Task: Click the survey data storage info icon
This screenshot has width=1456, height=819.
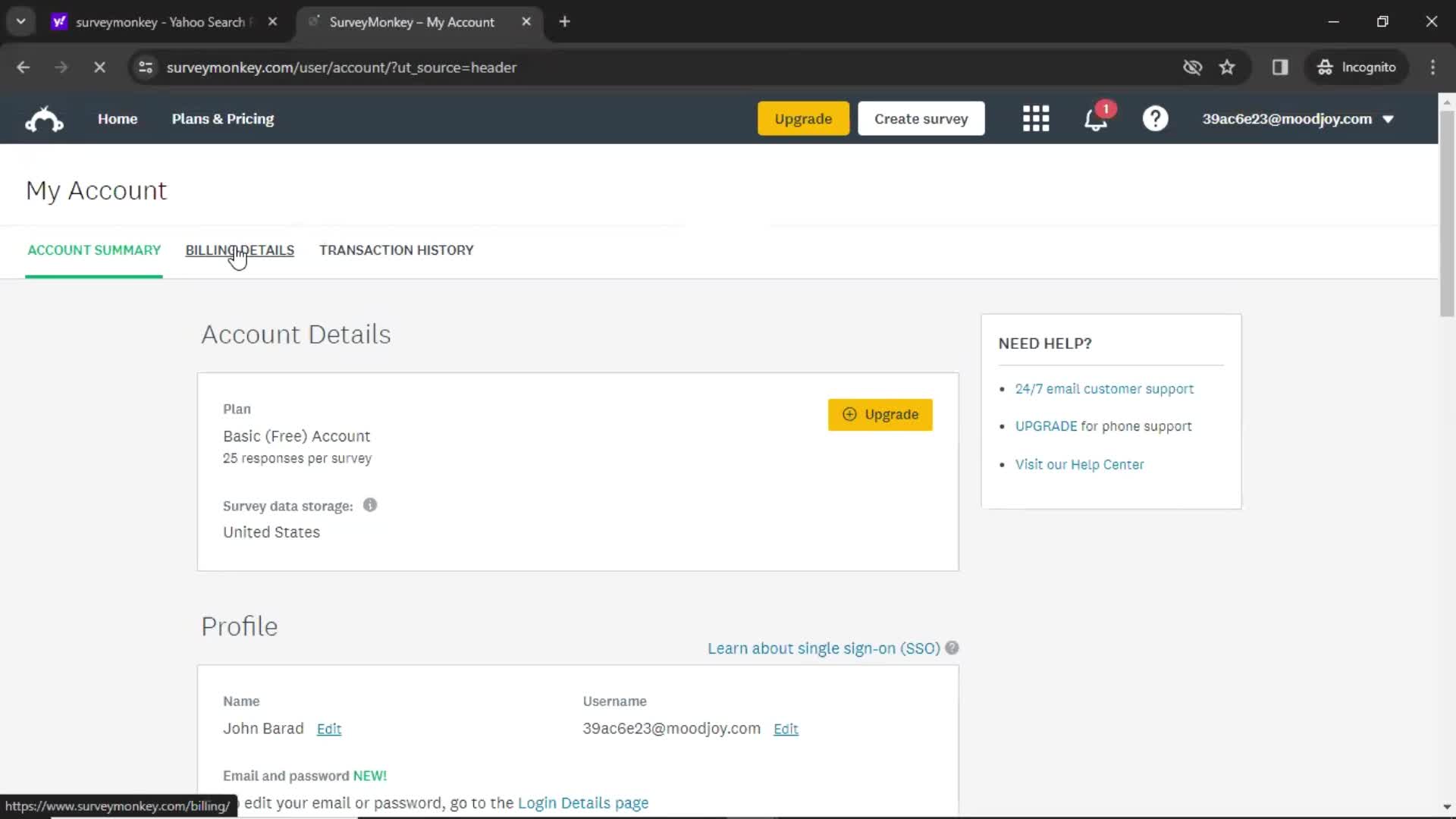Action: pyautogui.click(x=370, y=504)
